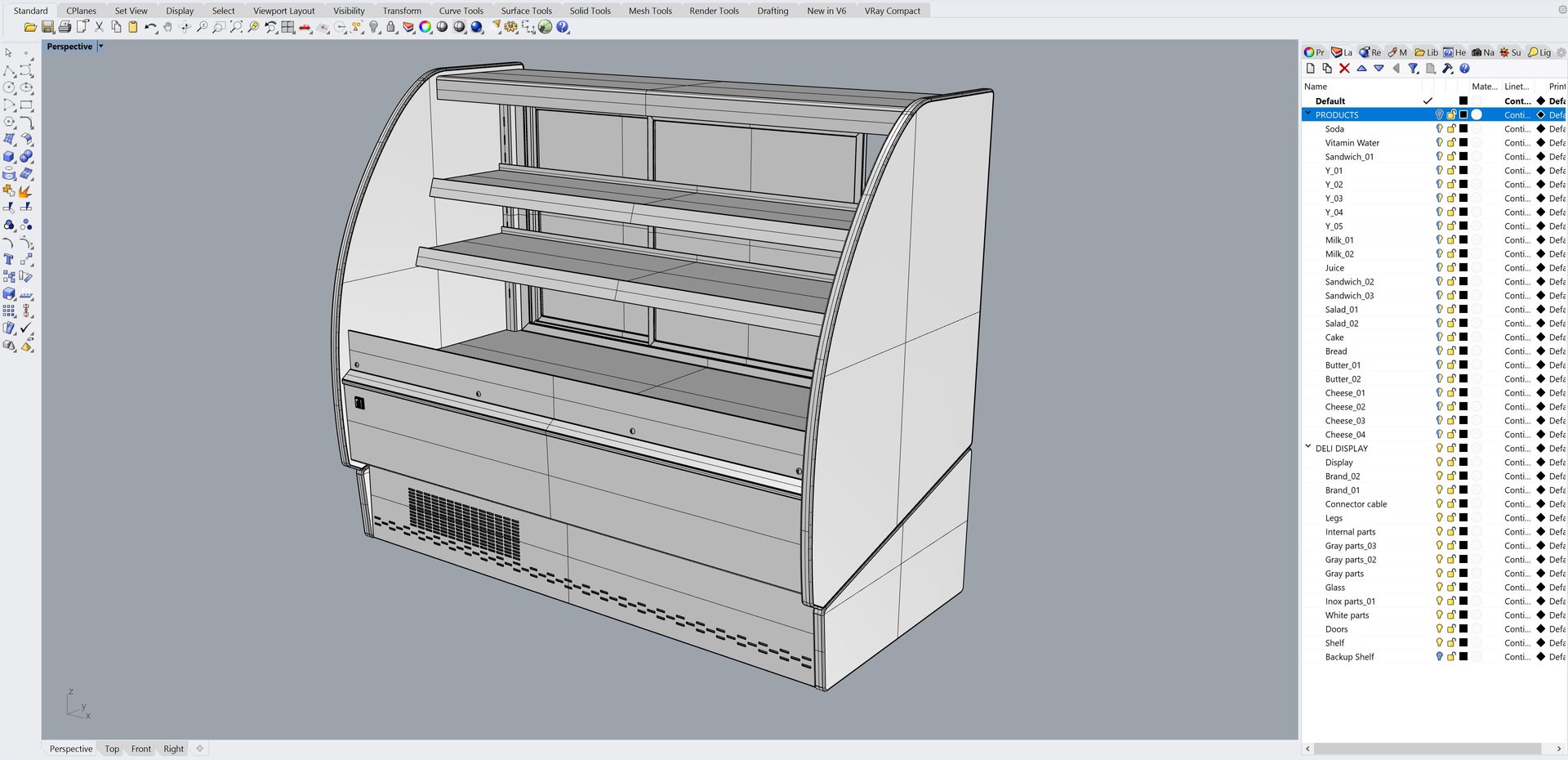Screen dimensions: 1568x760
Task: Select the Inox parts_01 layer
Action: [1350, 601]
